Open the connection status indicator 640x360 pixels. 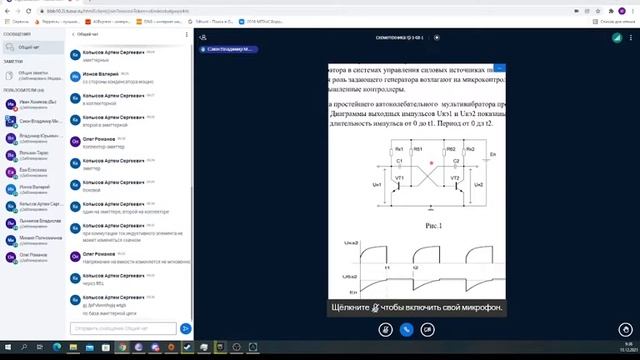617,38
